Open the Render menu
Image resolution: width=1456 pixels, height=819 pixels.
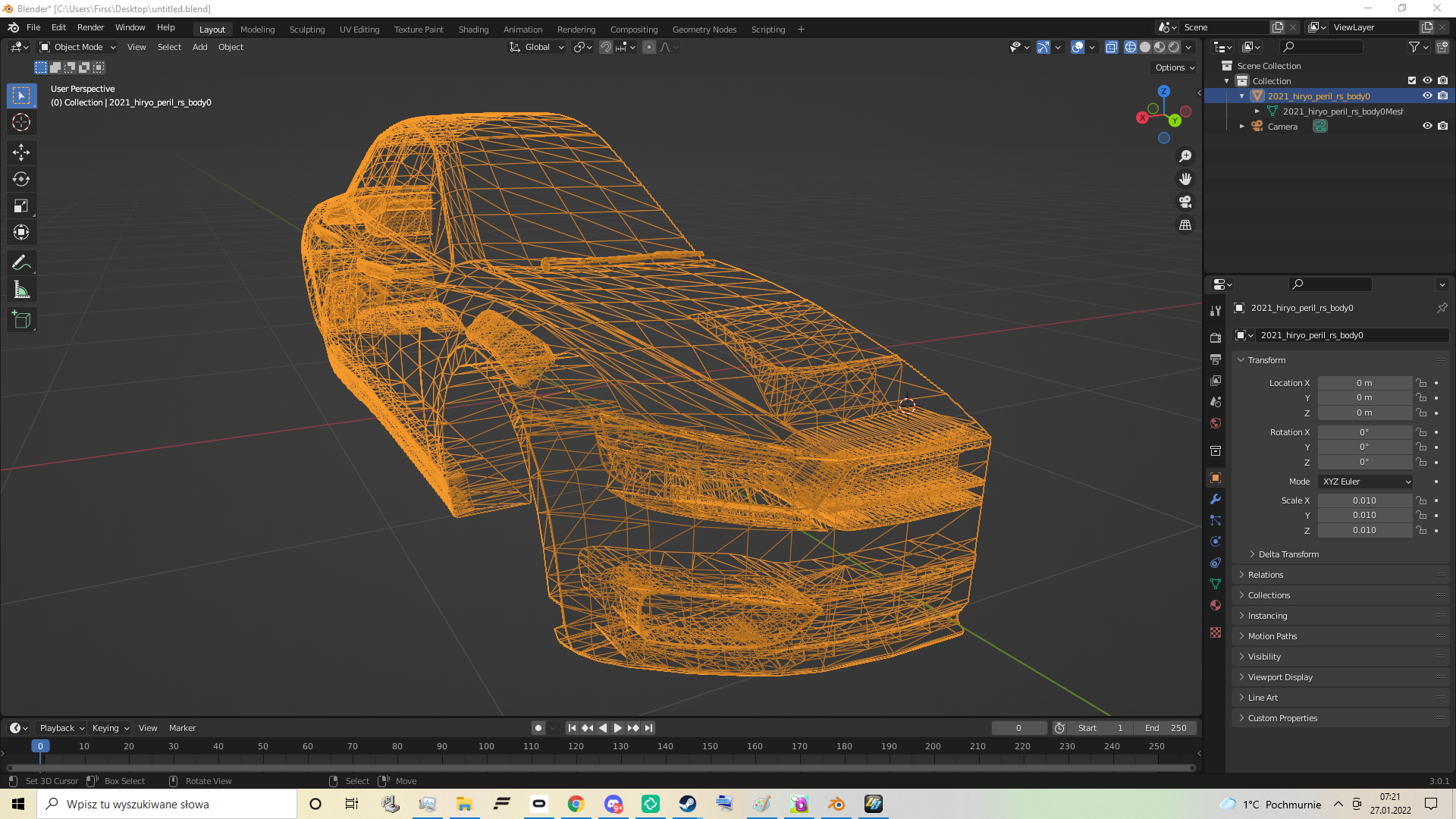90,27
